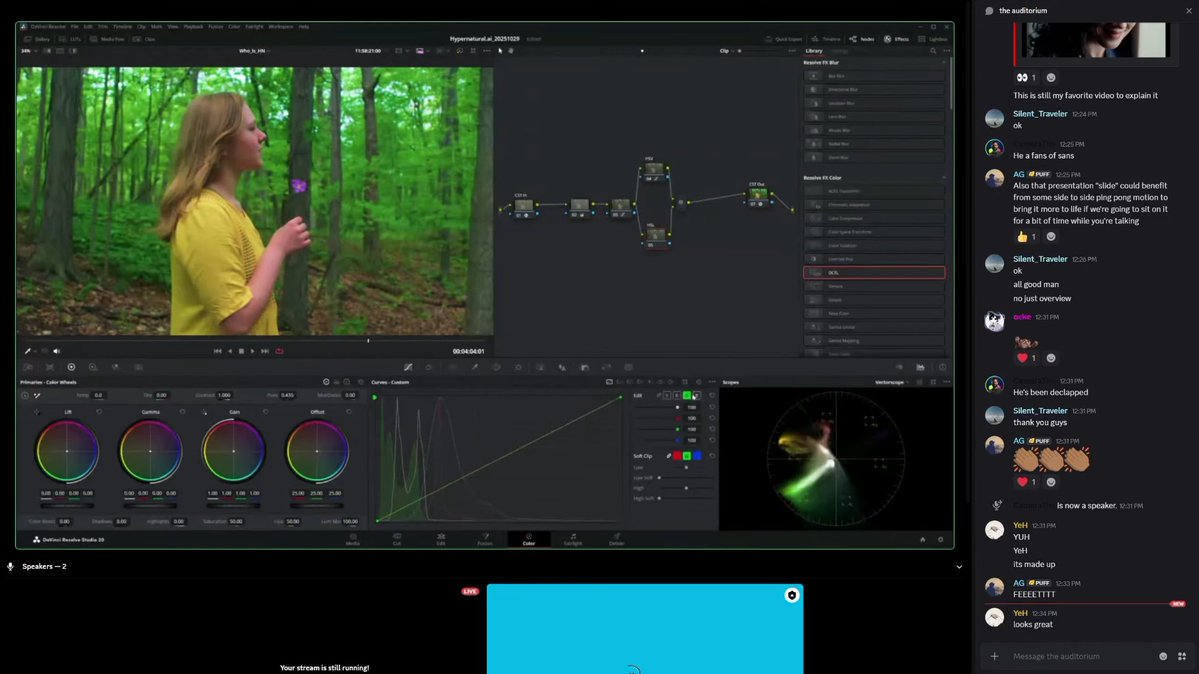Open the Curves palette icon
1199x674 pixels.
(408, 367)
